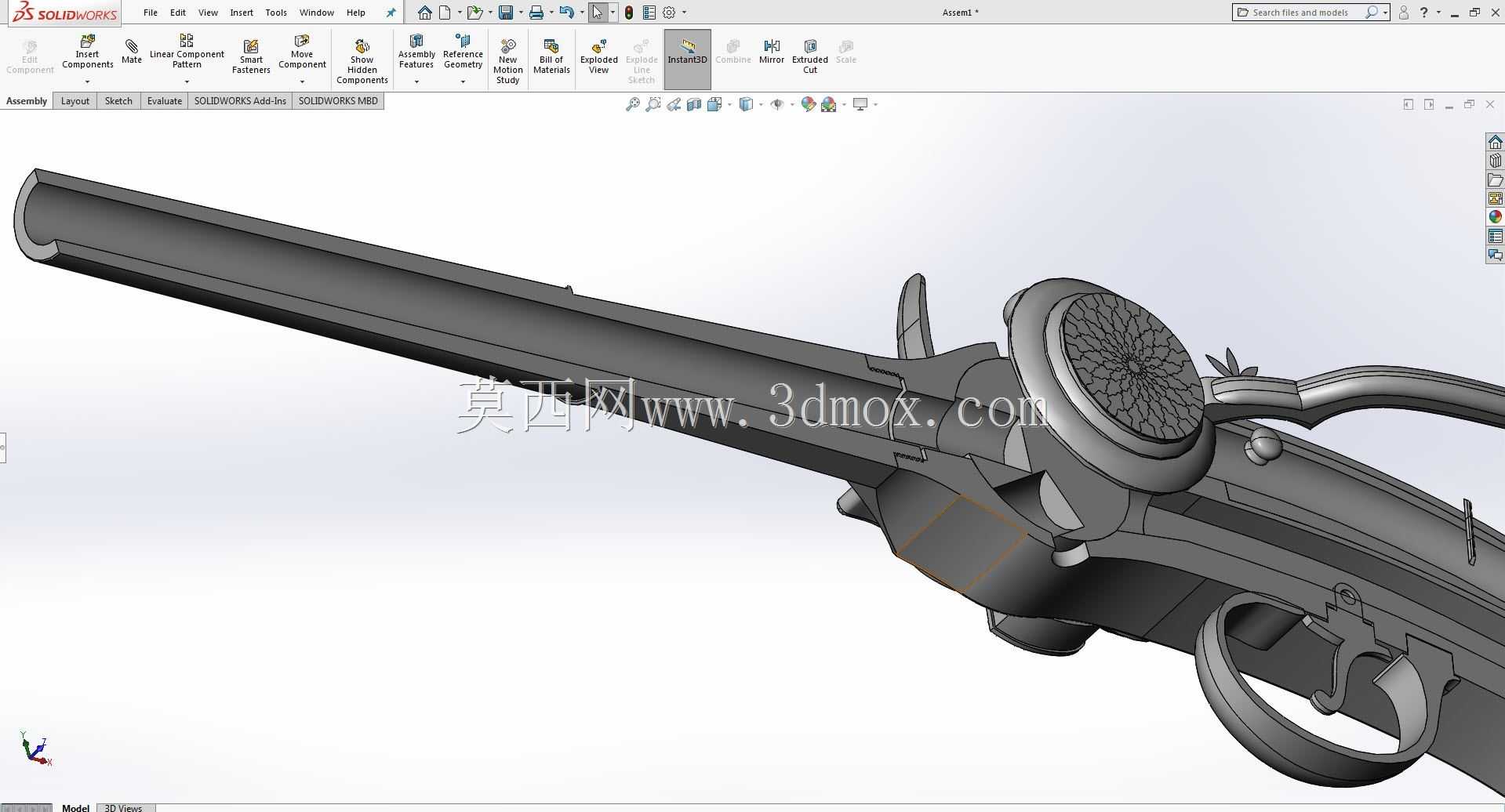Expand Insert Components dropdown arrow

click(88, 82)
